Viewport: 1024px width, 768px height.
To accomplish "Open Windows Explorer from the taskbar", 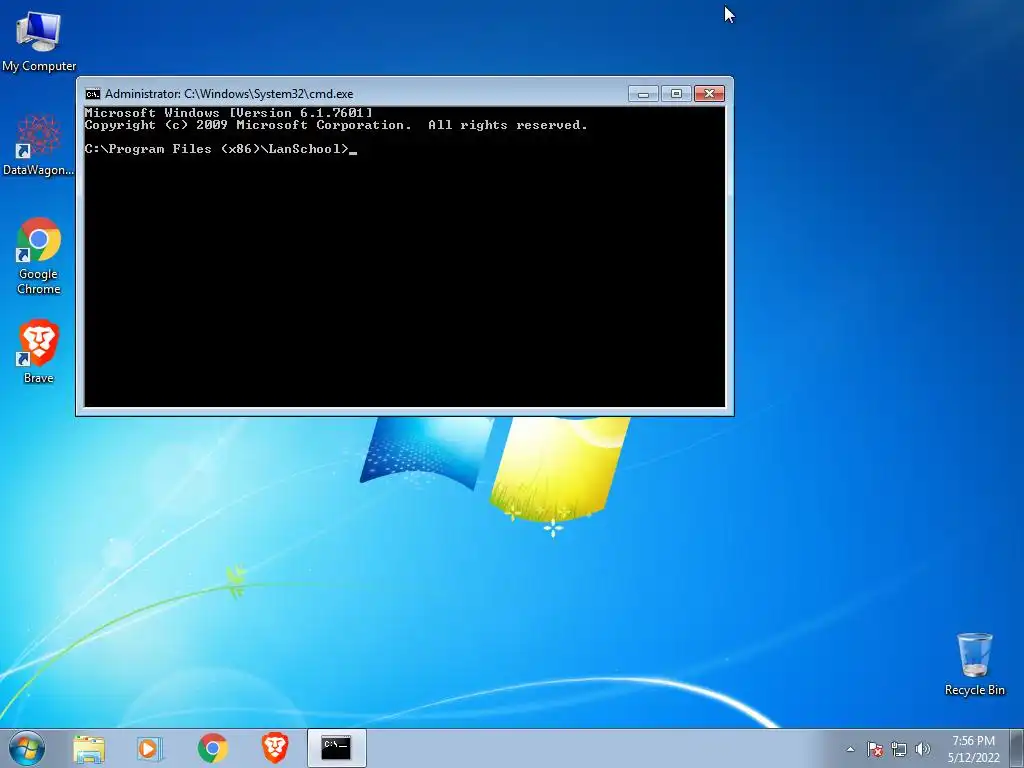I will tap(89, 748).
